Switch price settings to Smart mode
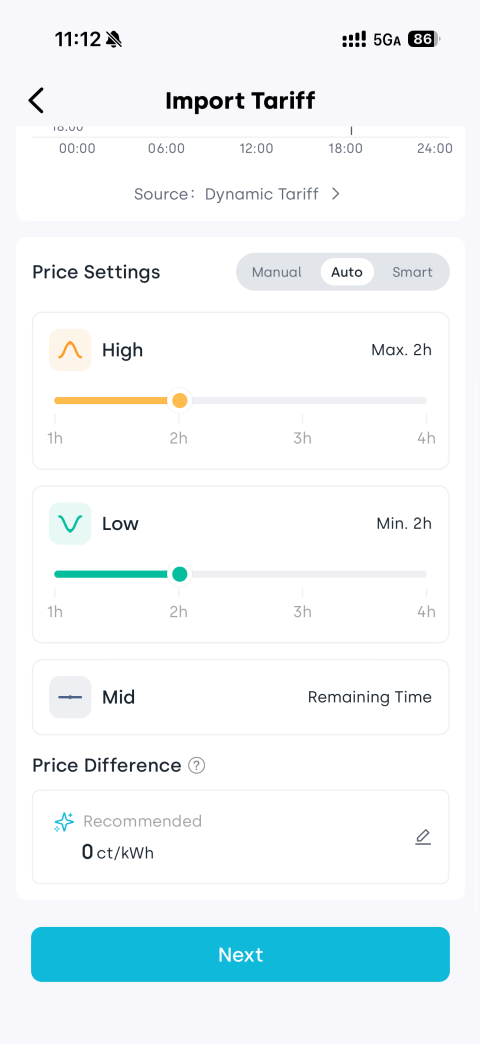Image resolution: width=480 pixels, height=1044 pixels. pos(412,272)
